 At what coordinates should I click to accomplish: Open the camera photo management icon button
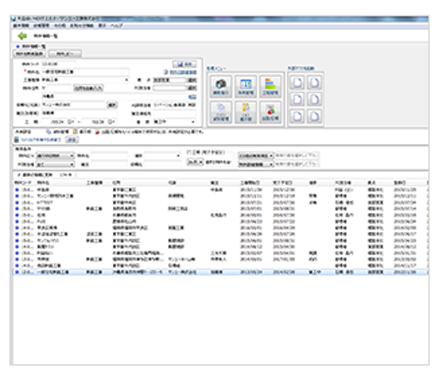[221, 86]
